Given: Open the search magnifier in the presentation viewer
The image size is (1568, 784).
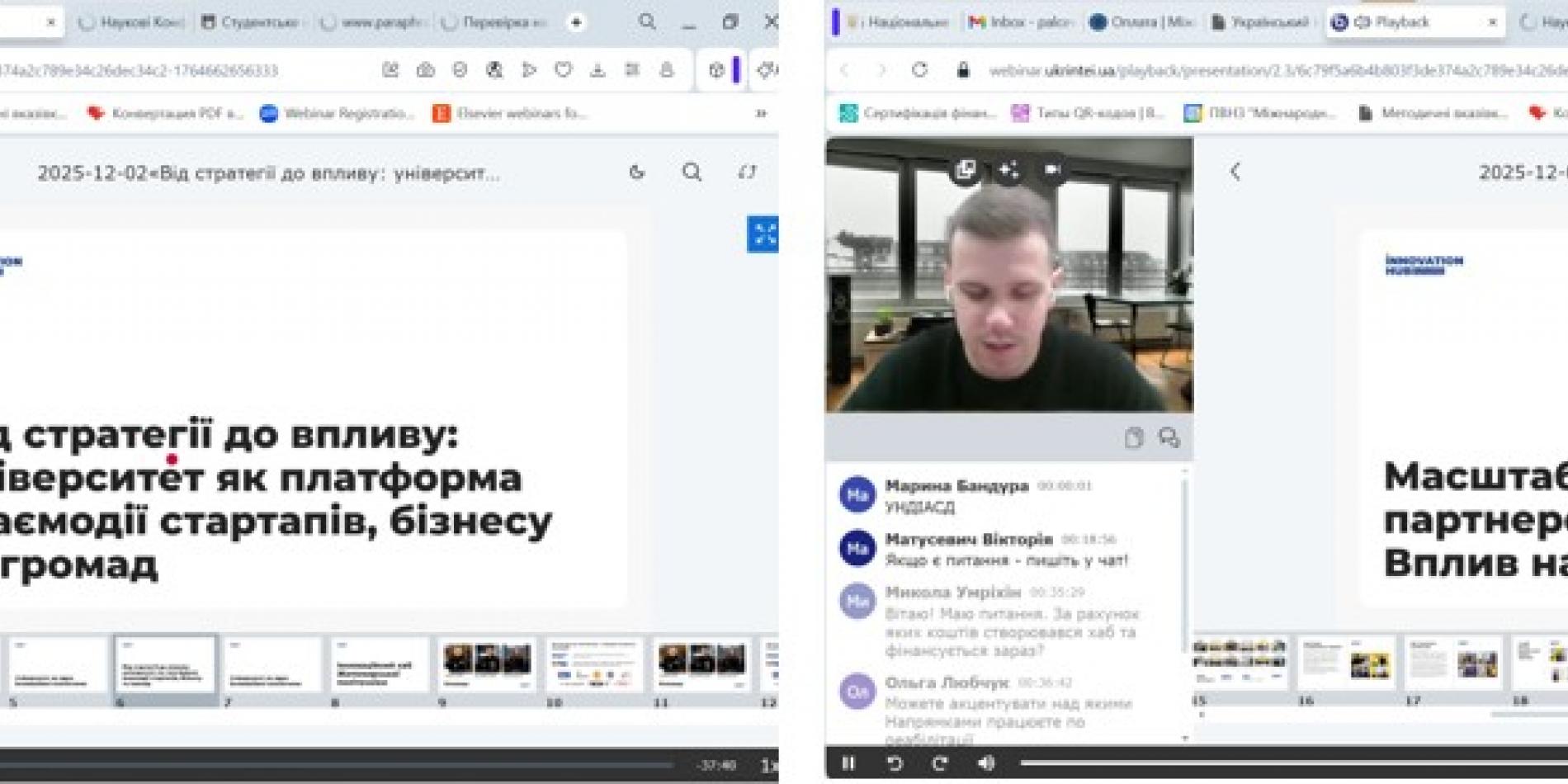Looking at the screenshot, I should coord(692,172).
